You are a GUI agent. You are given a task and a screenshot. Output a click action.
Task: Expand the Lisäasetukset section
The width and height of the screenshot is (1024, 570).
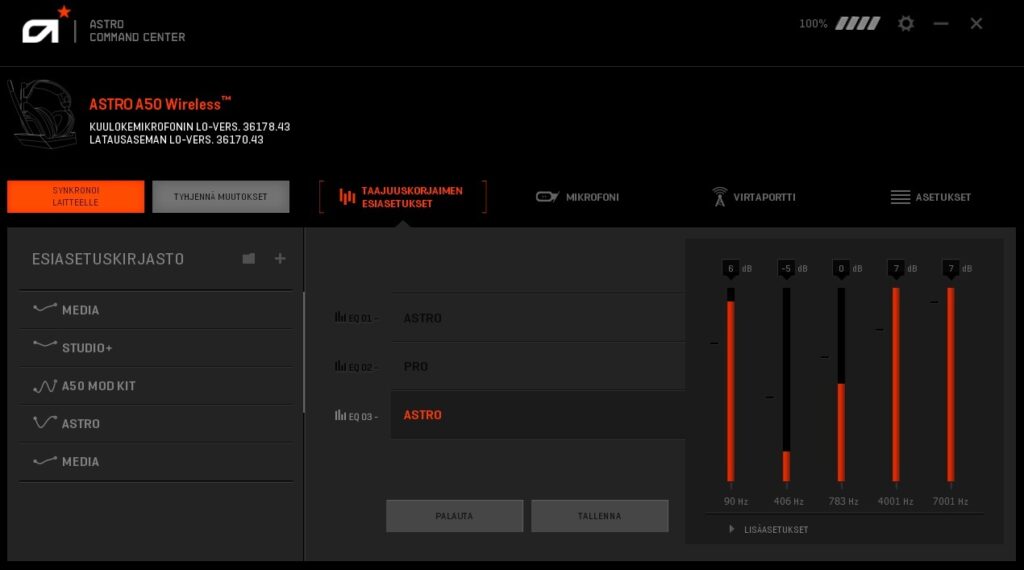point(769,530)
